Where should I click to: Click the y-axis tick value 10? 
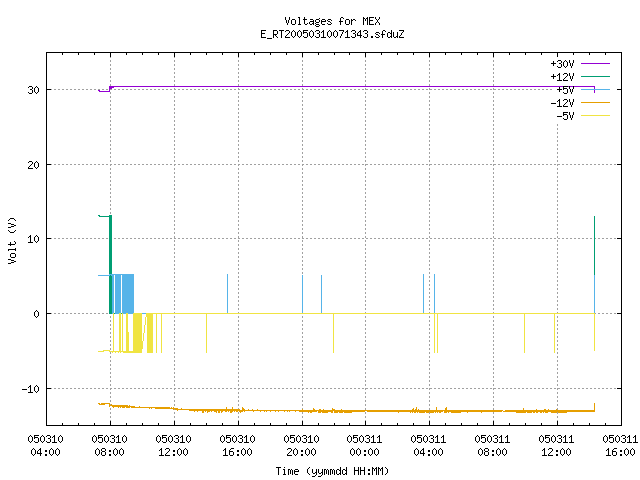click(33, 239)
